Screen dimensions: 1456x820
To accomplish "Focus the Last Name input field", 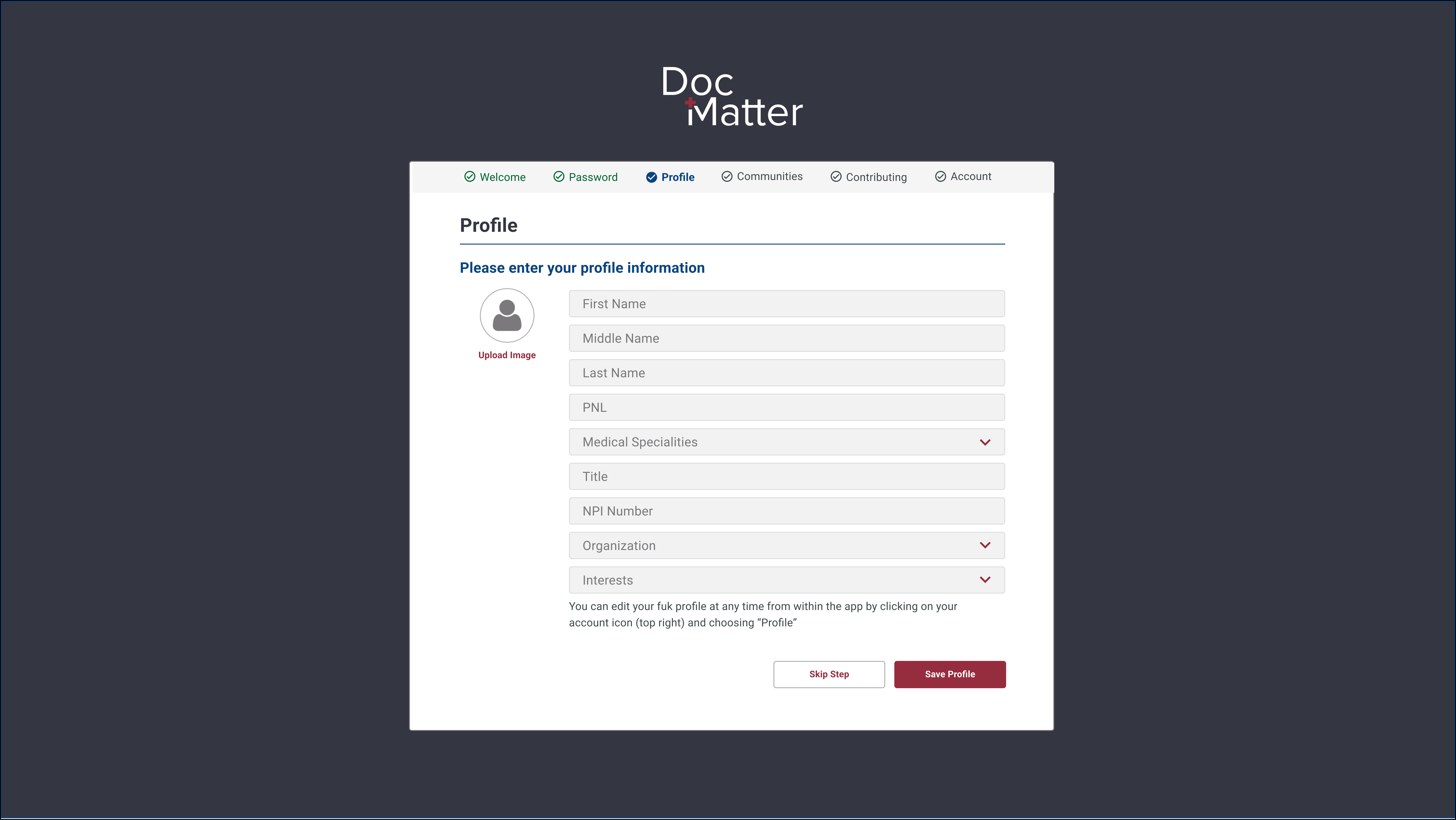I will coord(787,373).
